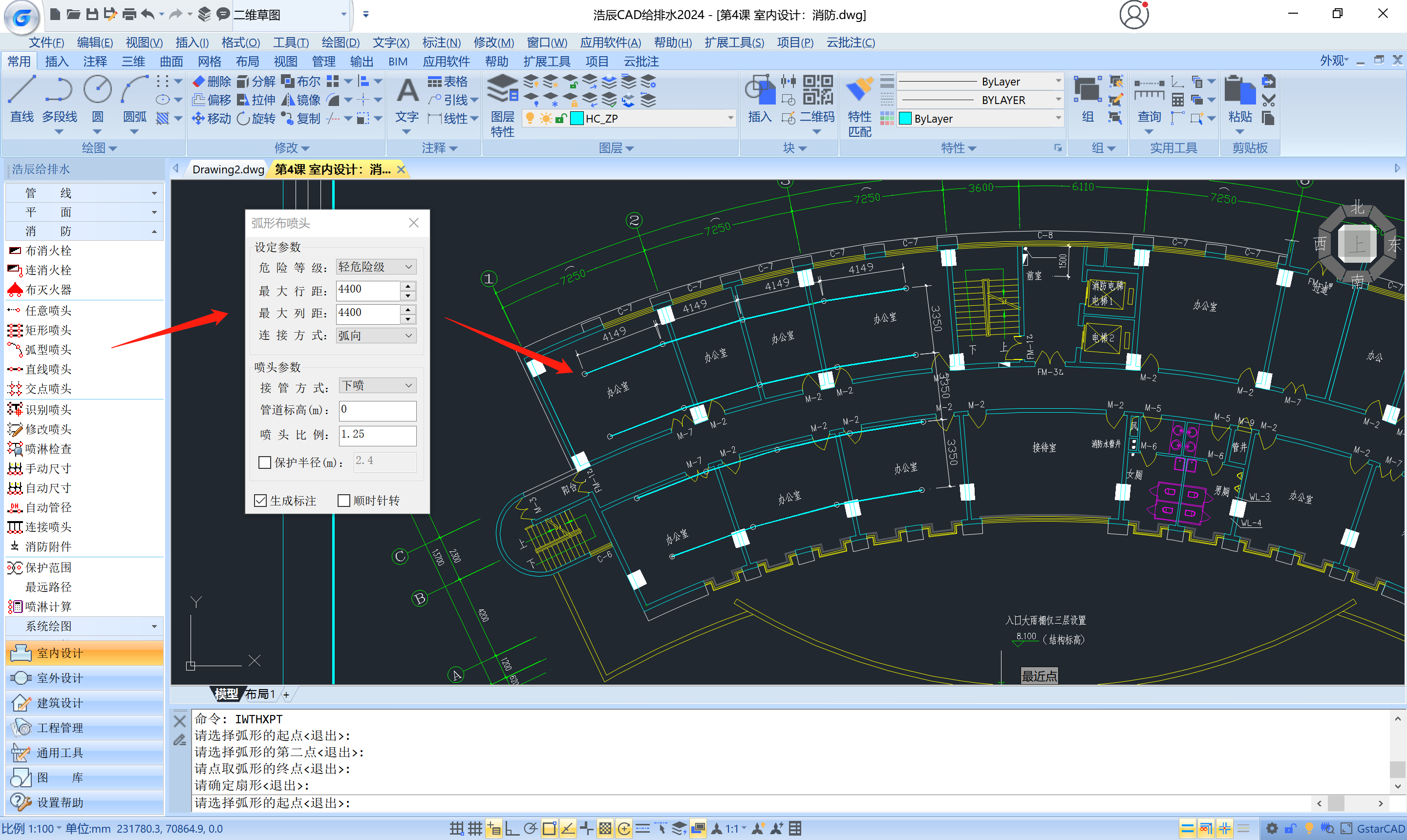Switch to the Drawing2.dwg tab
The width and height of the screenshot is (1407, 840).
tap(228, 169)
